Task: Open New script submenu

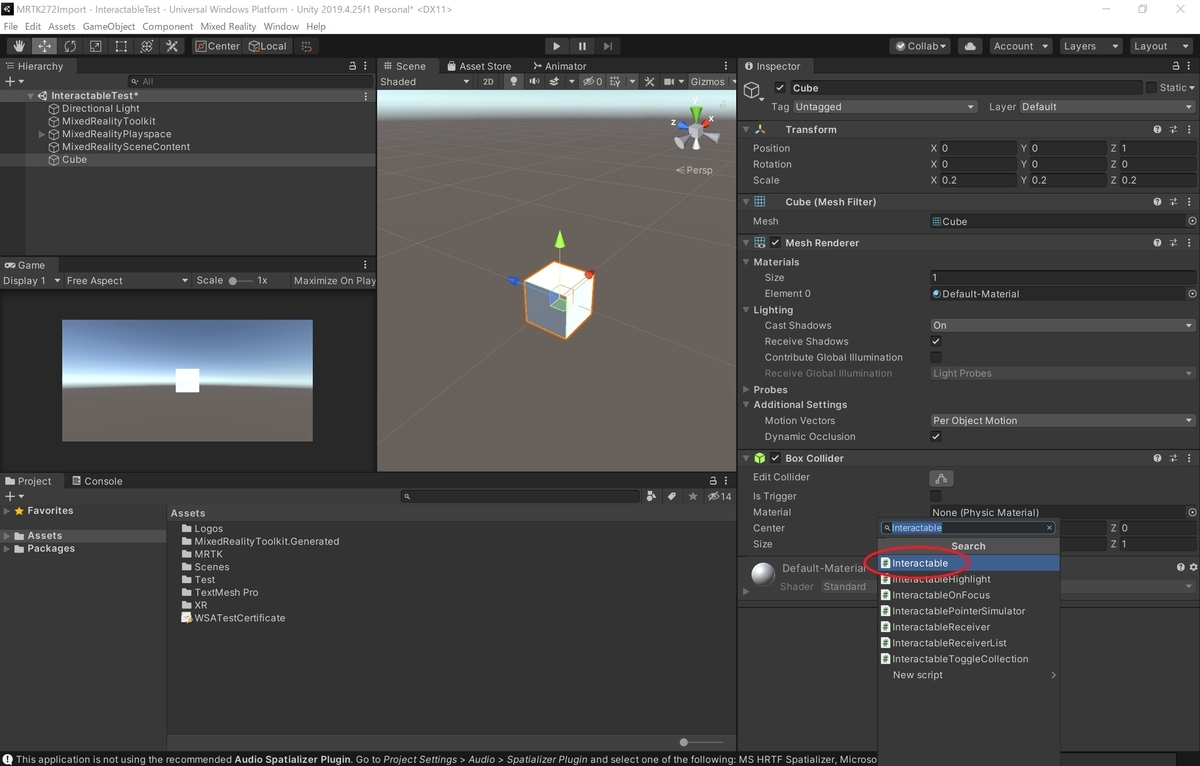Action: (x=968, y=675)
